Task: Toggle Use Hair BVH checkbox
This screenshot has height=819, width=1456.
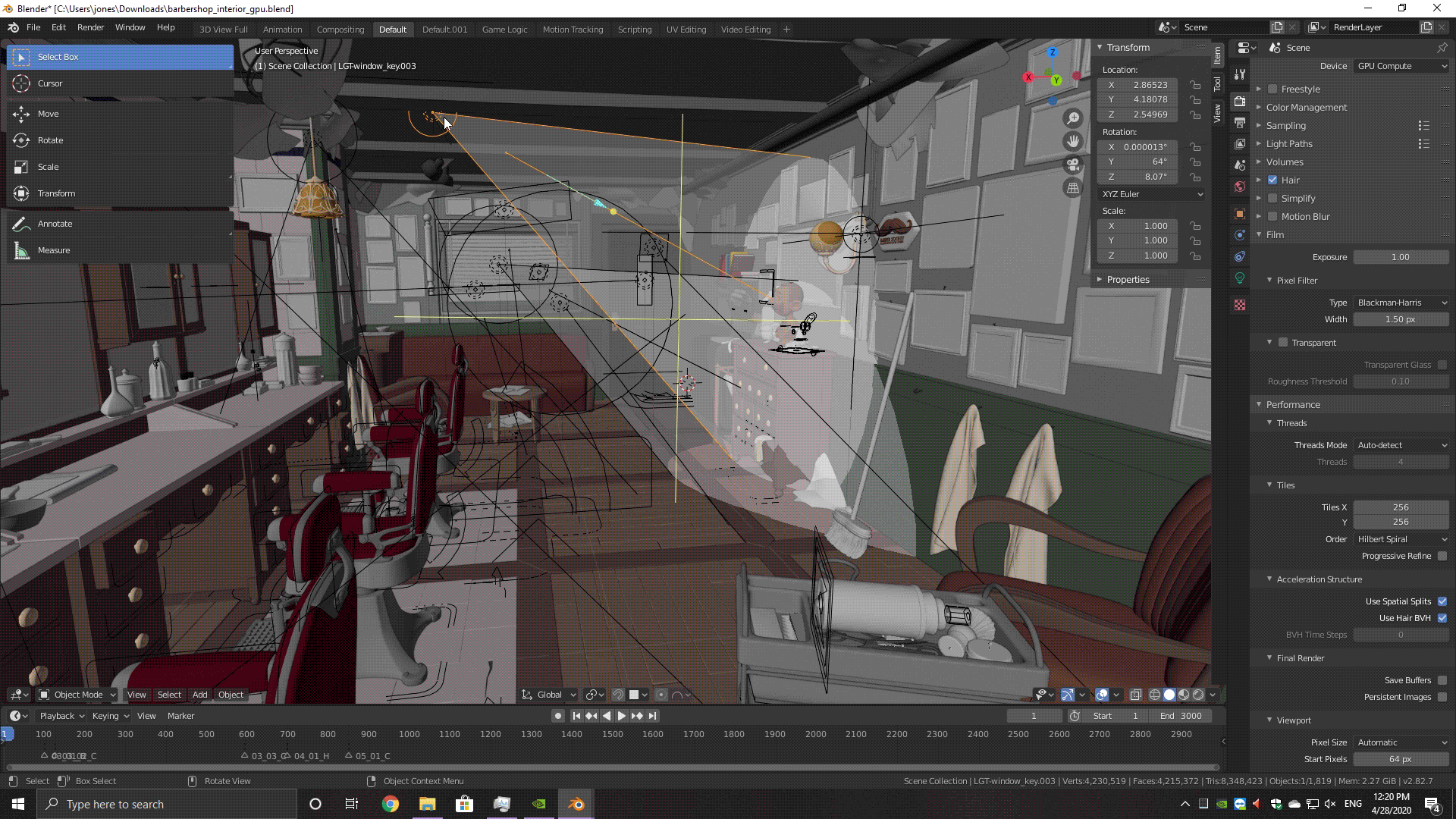Action: click(1441, 617)
